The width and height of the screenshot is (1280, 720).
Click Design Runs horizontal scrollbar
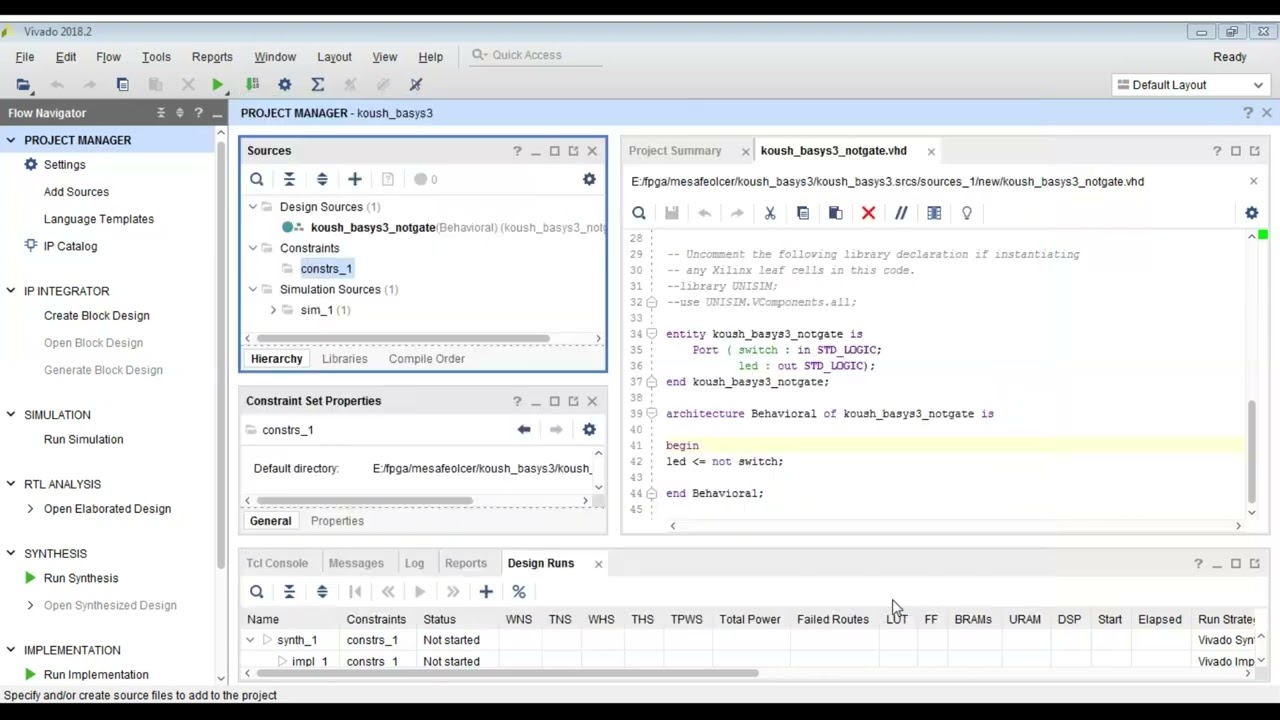pyautogui.click(x=508, y=673)
